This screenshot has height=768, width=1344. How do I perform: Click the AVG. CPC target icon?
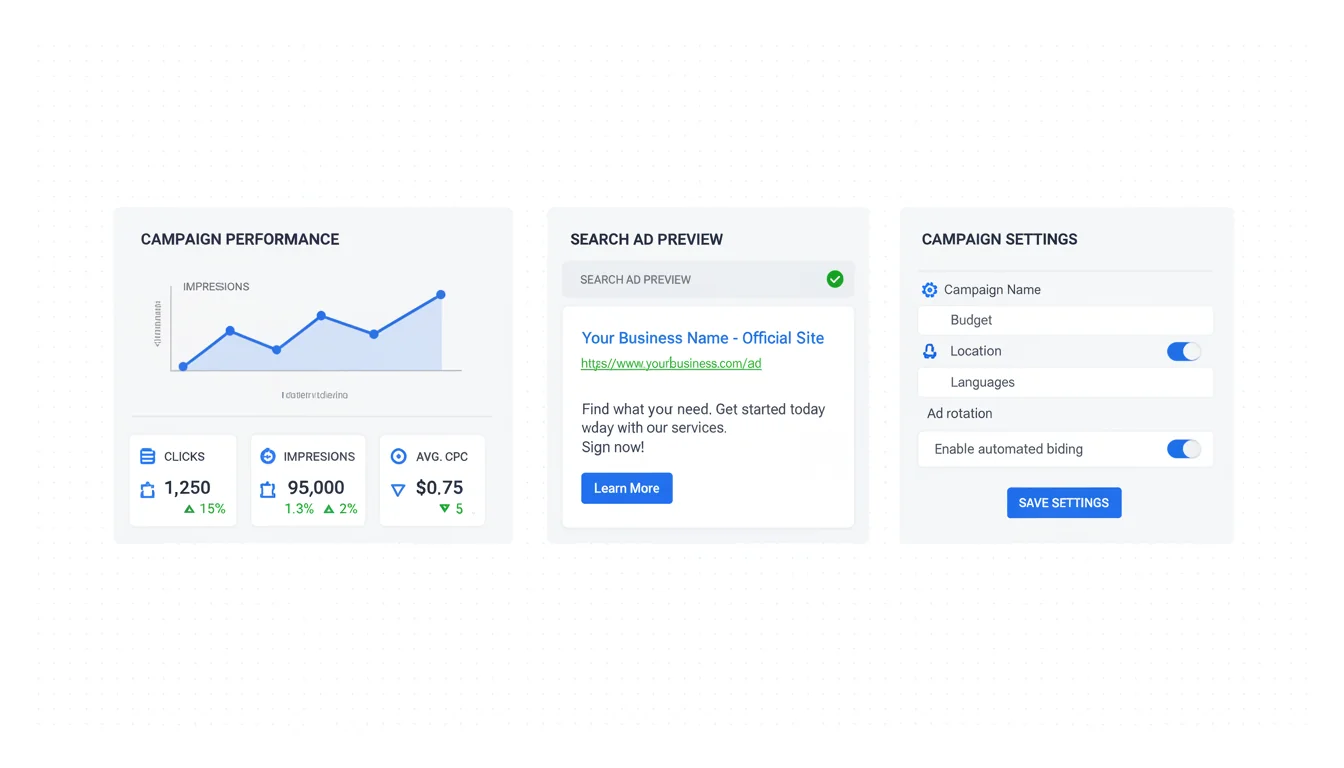[x=398, y=457]
